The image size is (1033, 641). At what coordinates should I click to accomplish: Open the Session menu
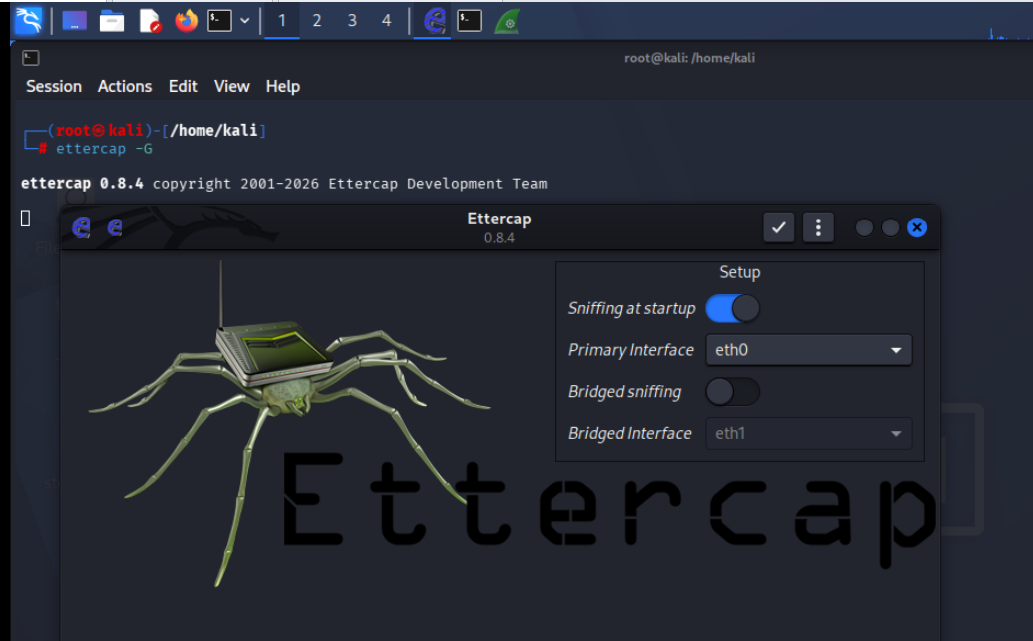pos(54,86)
